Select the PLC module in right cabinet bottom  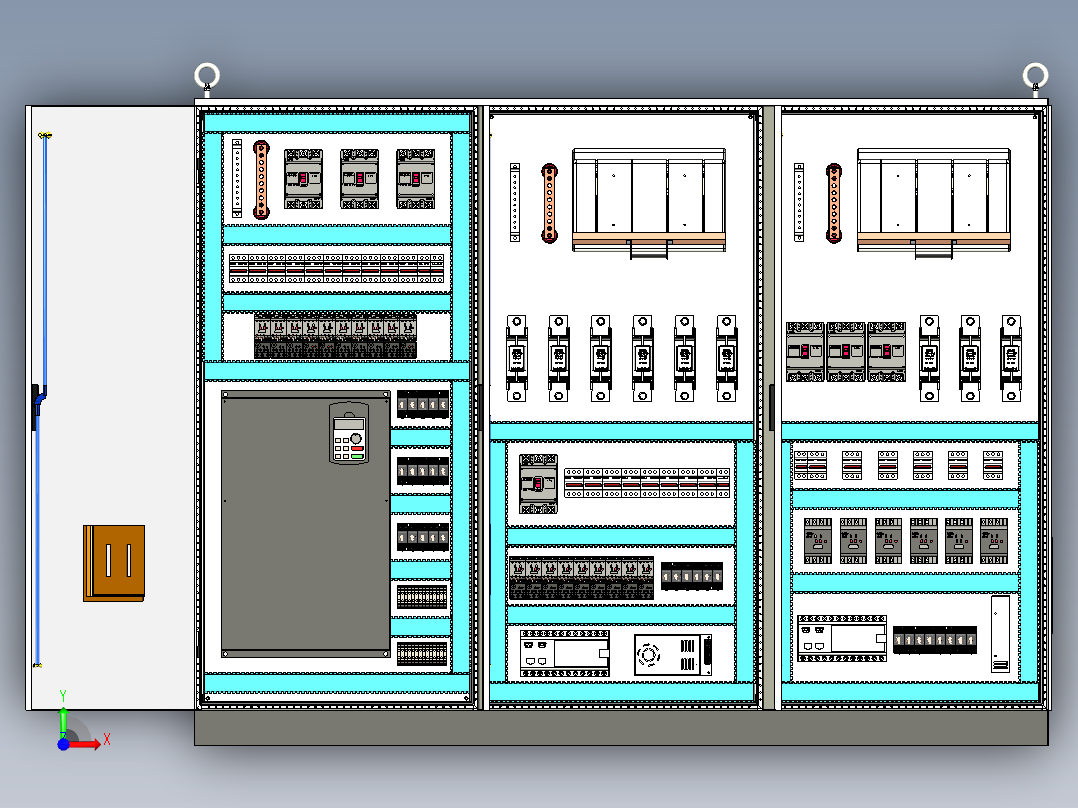point(842,639)
